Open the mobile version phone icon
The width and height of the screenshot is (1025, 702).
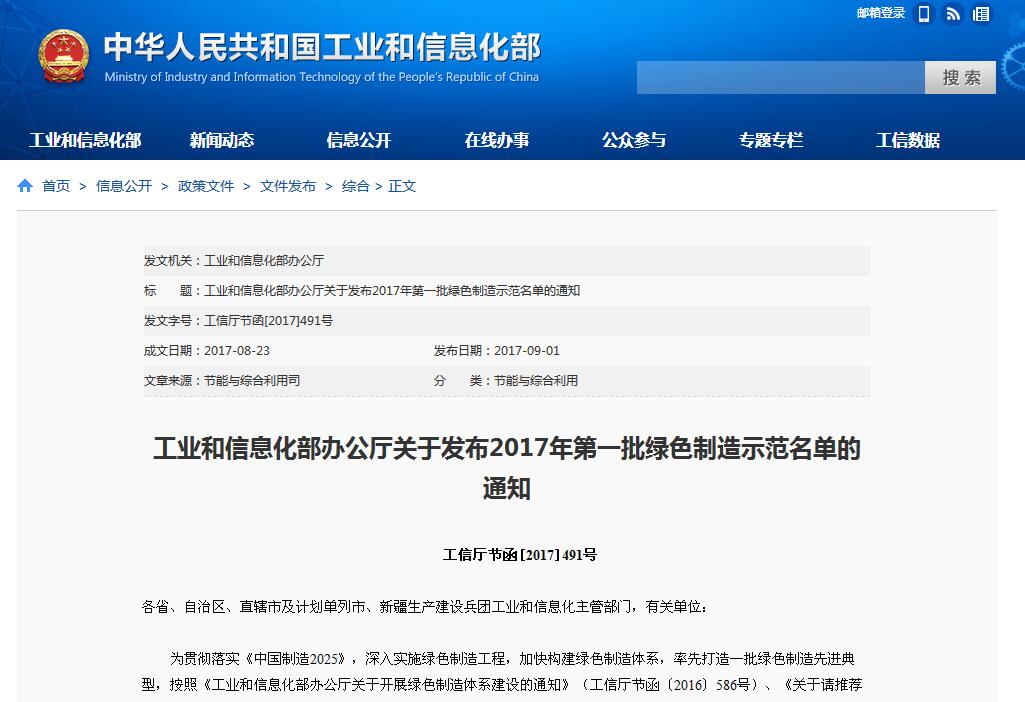(x=924, y=14)
